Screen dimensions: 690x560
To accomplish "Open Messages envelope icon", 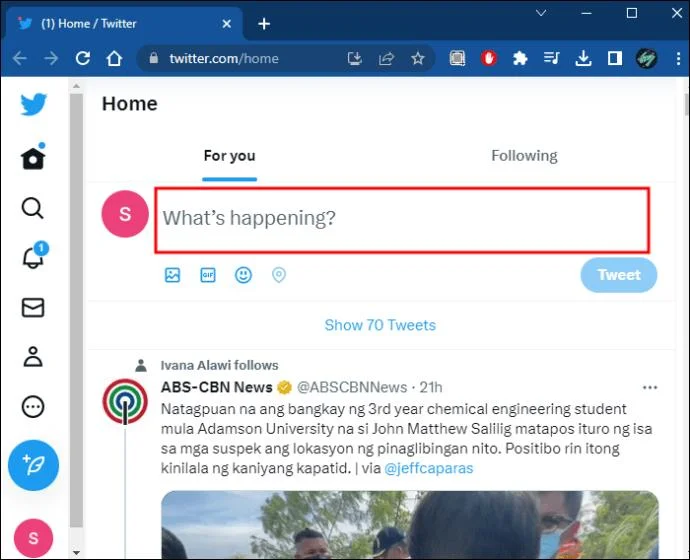I will point(33,307).
